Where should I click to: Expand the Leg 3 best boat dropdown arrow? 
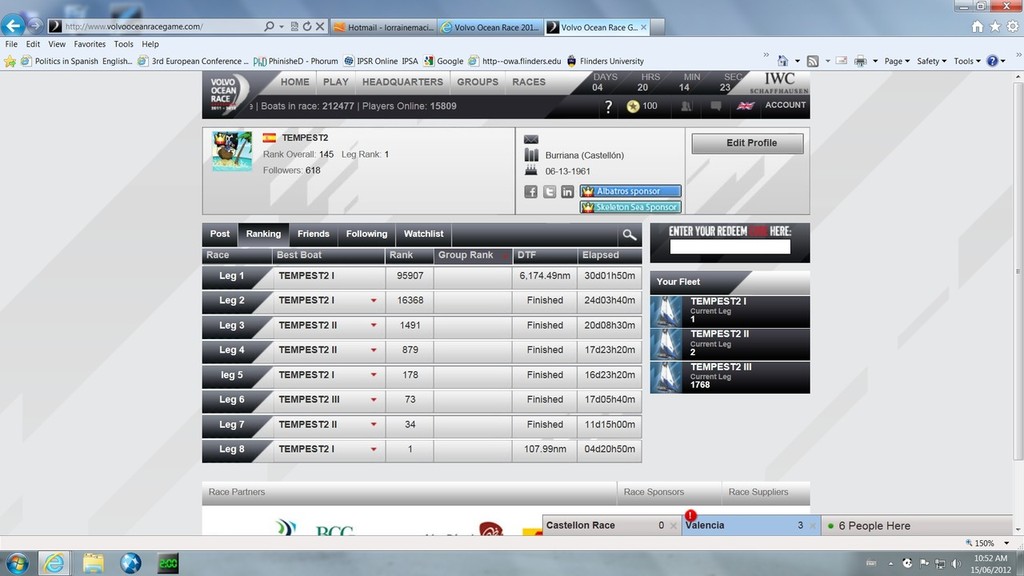[x=374, y=325]
